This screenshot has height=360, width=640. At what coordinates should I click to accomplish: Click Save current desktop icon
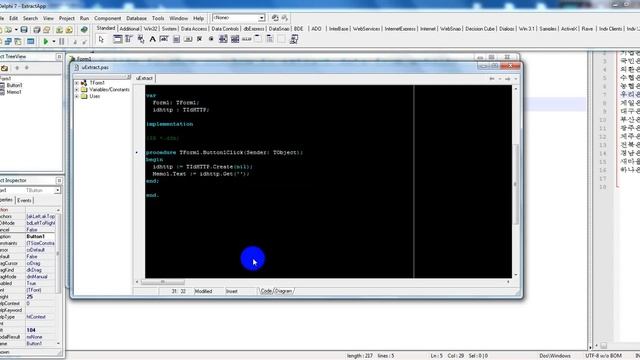click(x=275, y=18)
